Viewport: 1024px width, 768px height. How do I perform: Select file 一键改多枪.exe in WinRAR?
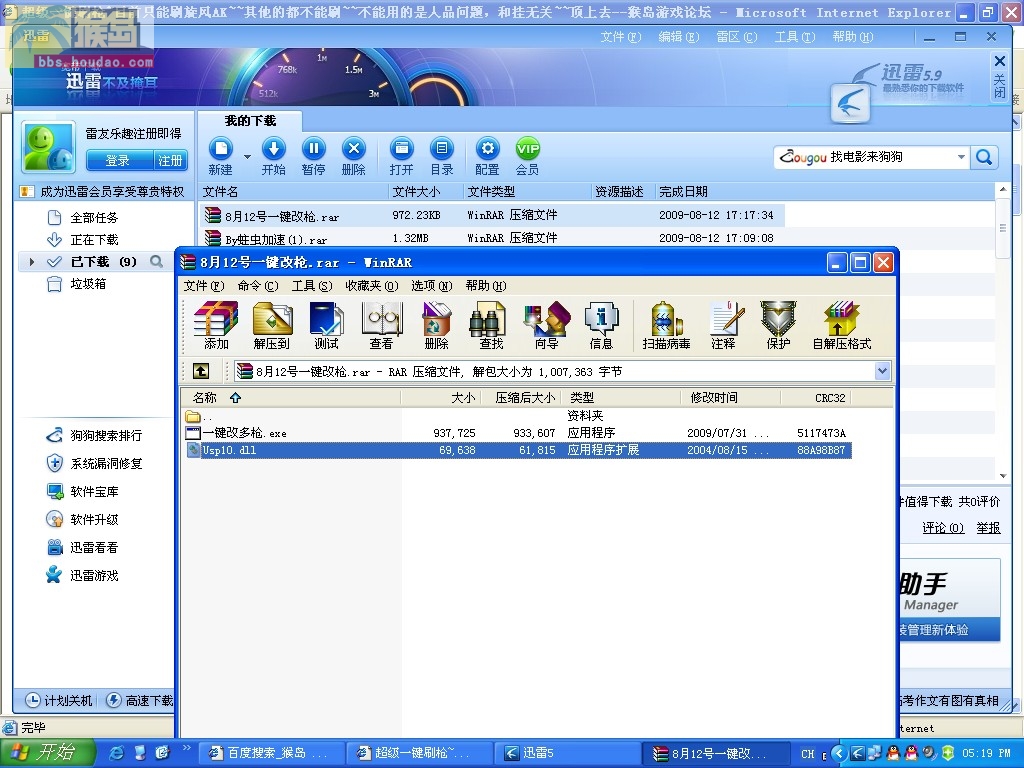coord(244,433)
